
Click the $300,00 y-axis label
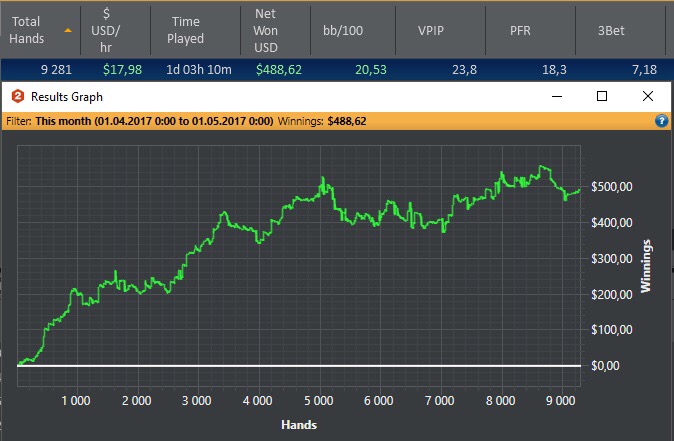tap(612, 259)
